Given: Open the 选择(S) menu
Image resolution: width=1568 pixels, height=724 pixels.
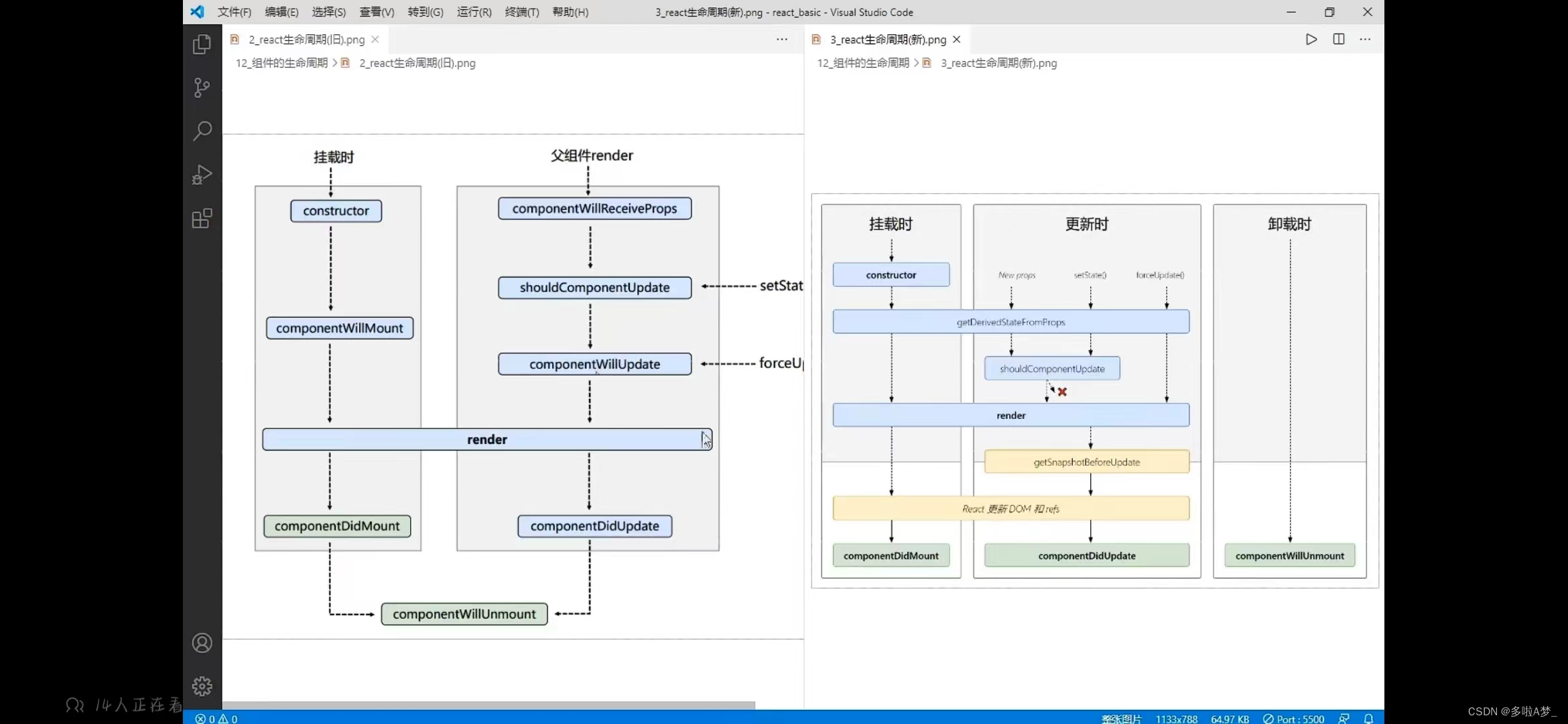Looking at the screenshot, I should 329,12.
